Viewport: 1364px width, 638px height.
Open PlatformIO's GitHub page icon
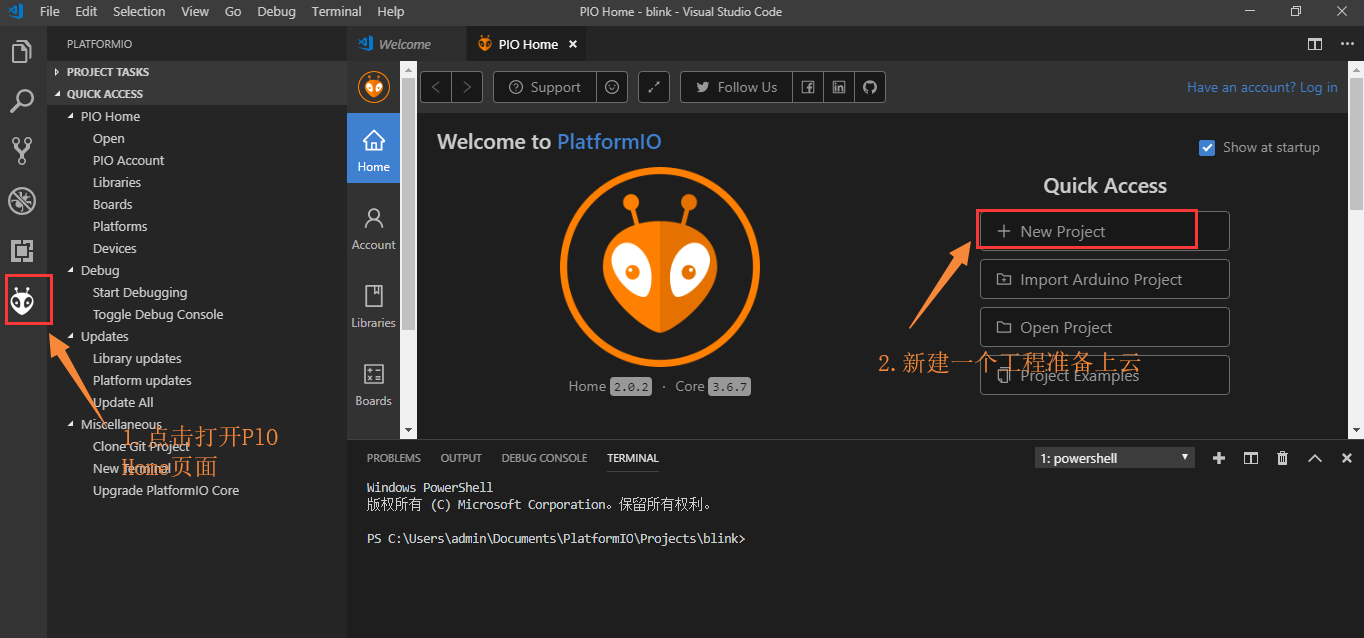(869, 87)
